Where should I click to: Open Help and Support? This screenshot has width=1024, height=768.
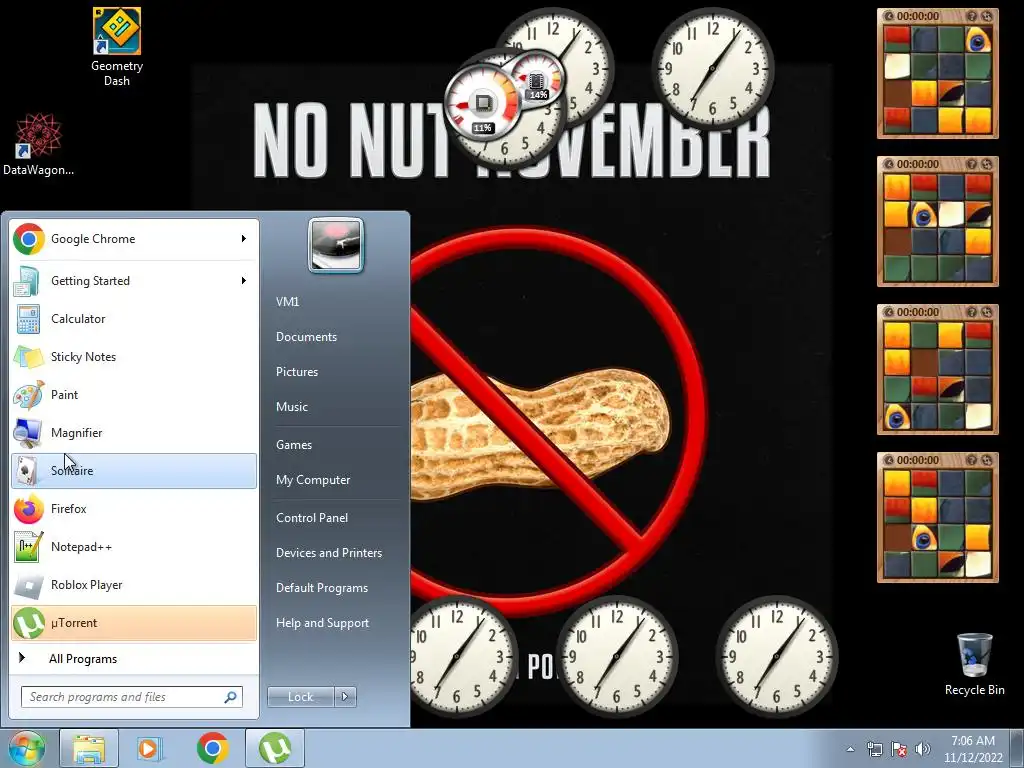pyautogui.click(x=322, y=623)
